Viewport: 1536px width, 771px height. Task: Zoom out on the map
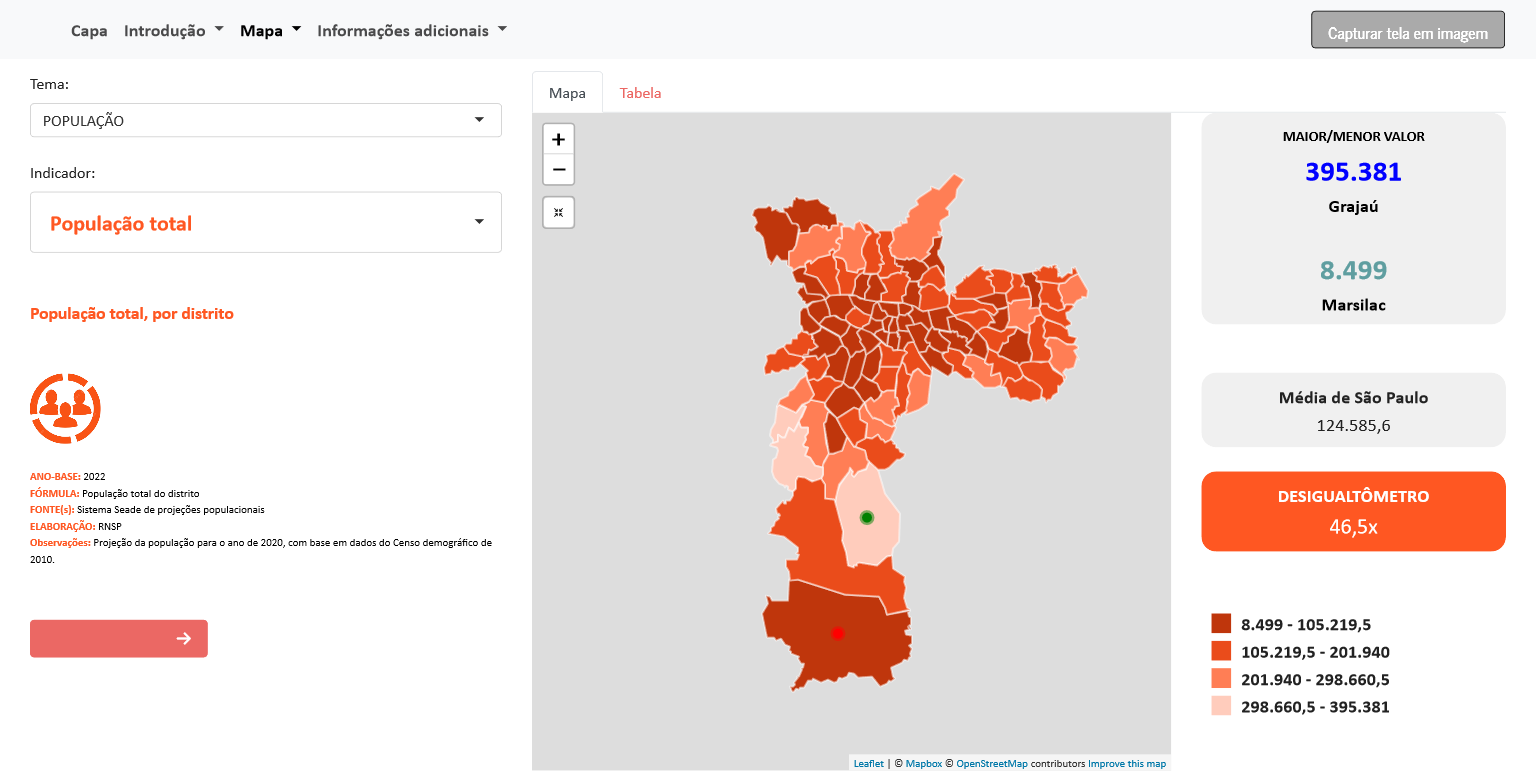[558, 170]
